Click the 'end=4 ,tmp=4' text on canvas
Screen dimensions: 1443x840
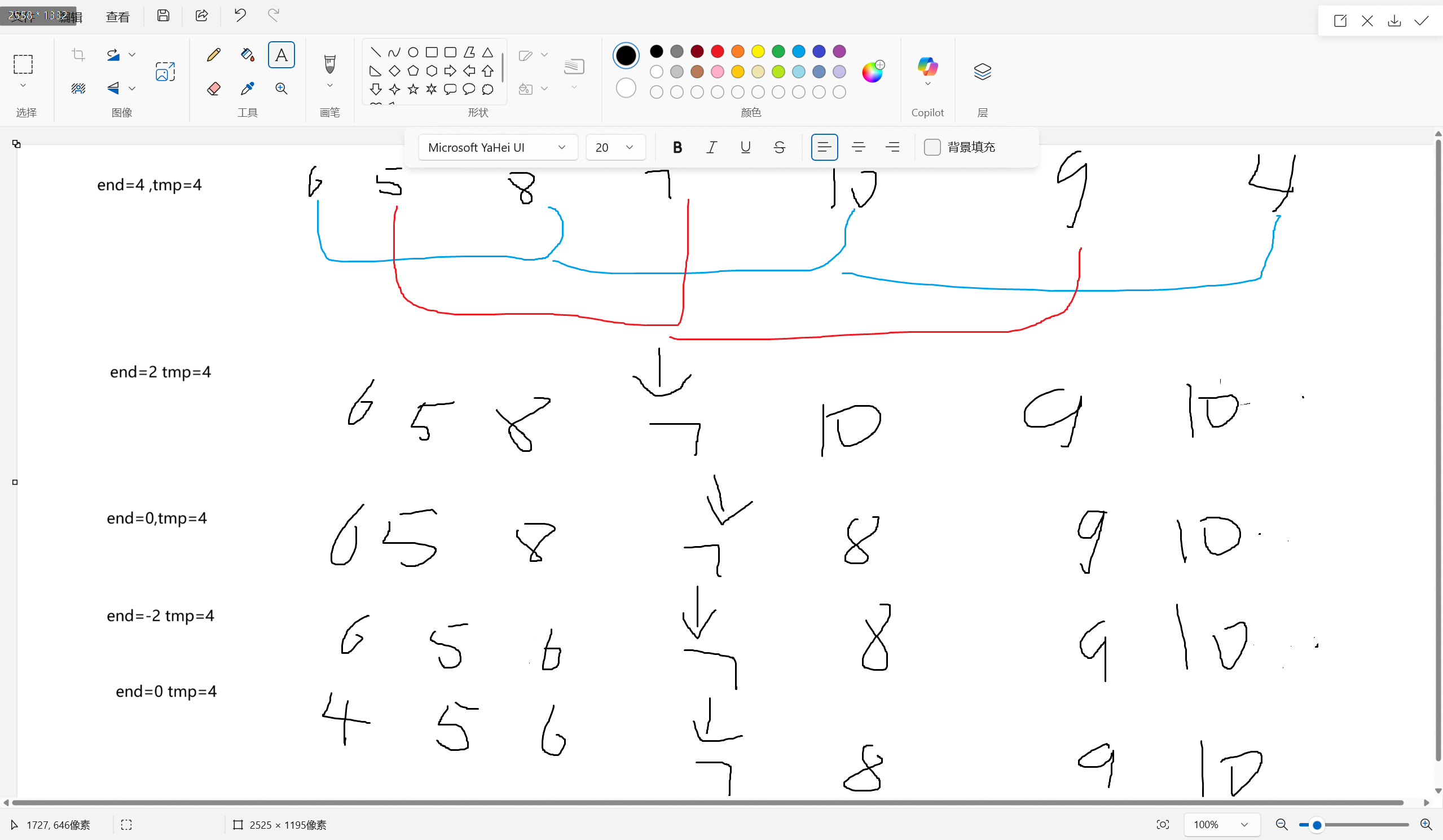pyautogui.click(x=149, y=185)
